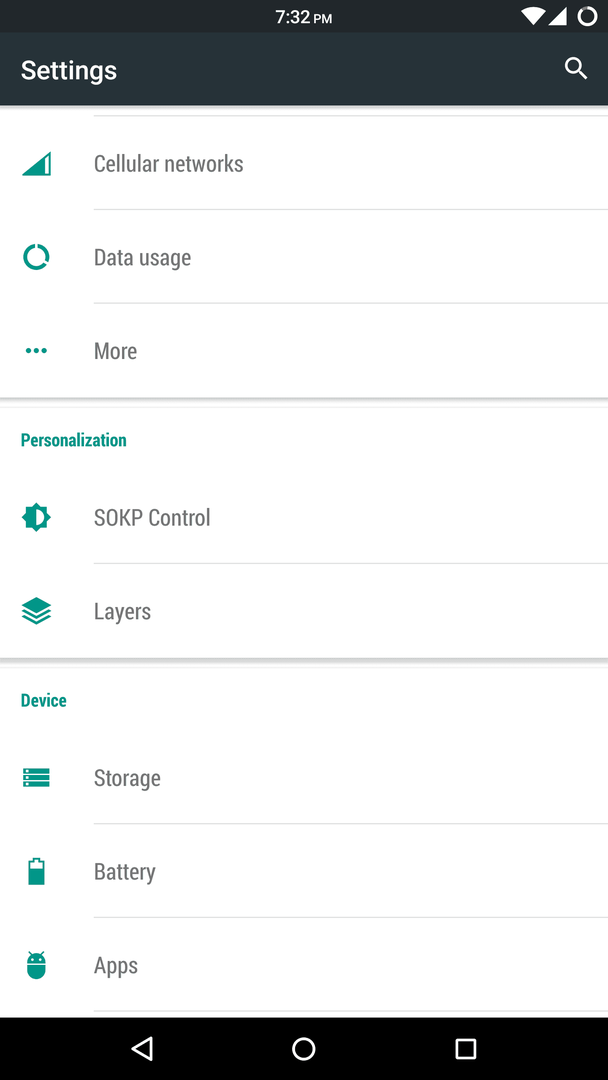608x1080 pixels.
Task: Tap the Battery icon
Action: click(36, 871)
